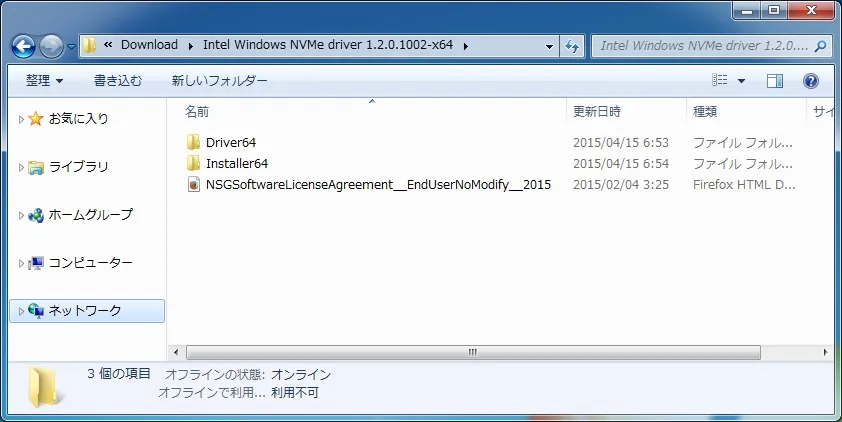Select ホームグループ in the navigation pane
The image size is (842, 422).
click(x=90, y=214)
